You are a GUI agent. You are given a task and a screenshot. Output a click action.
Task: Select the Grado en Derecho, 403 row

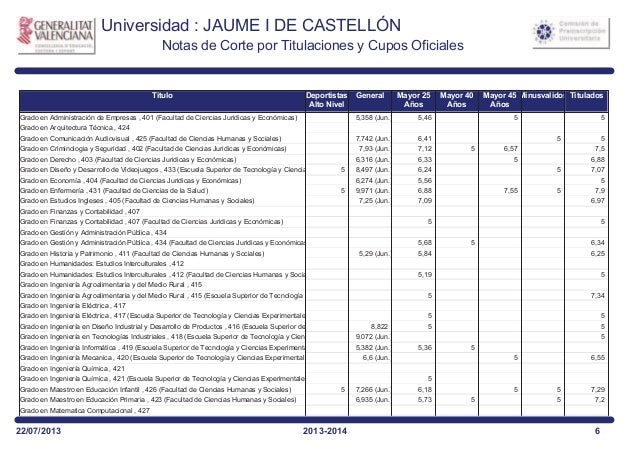[314, 160]
